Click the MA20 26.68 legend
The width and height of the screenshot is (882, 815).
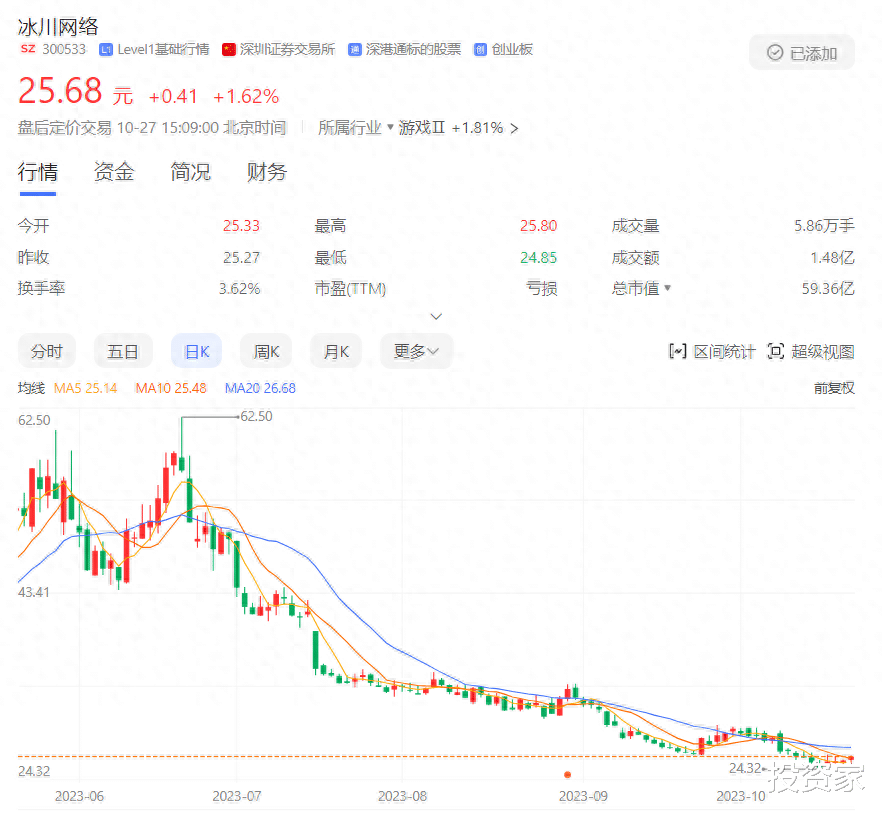[260, 388]
